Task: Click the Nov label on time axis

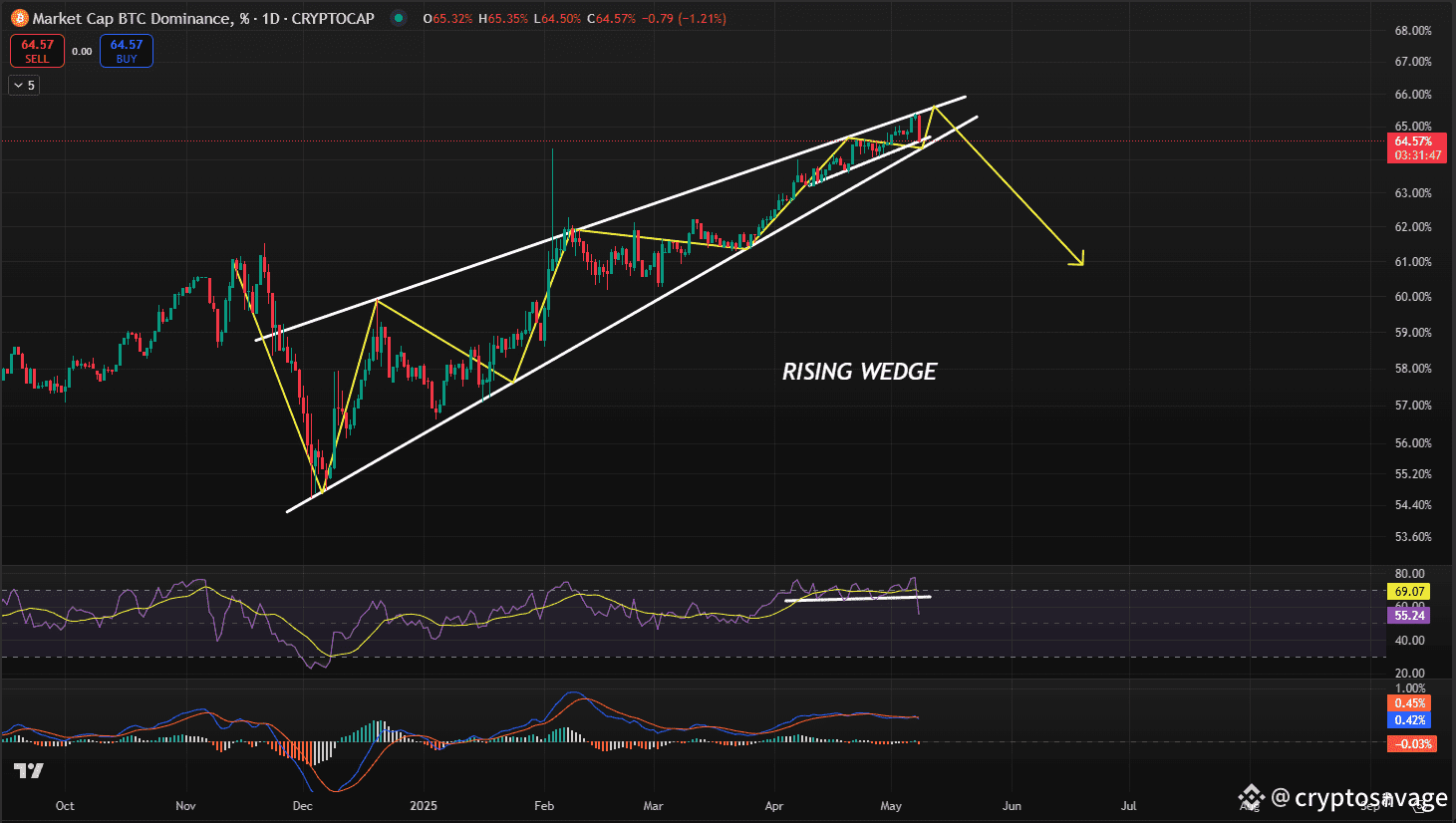Action: pyautogui.click(x=185, y=806)
